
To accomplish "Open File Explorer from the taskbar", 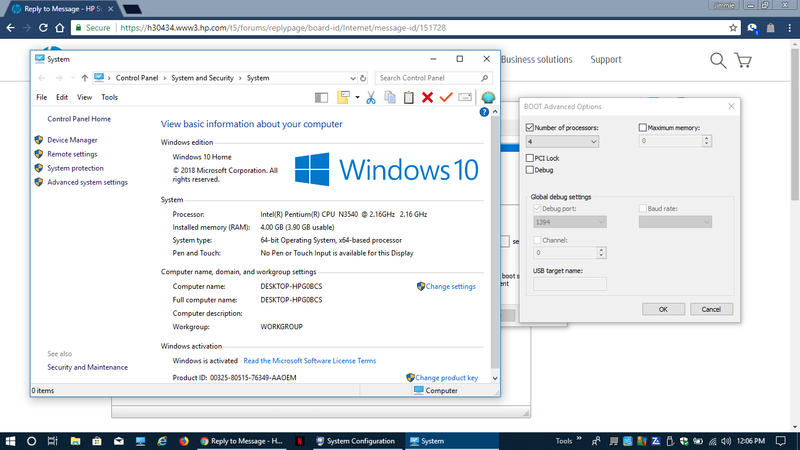I will (x=75, y=441).
